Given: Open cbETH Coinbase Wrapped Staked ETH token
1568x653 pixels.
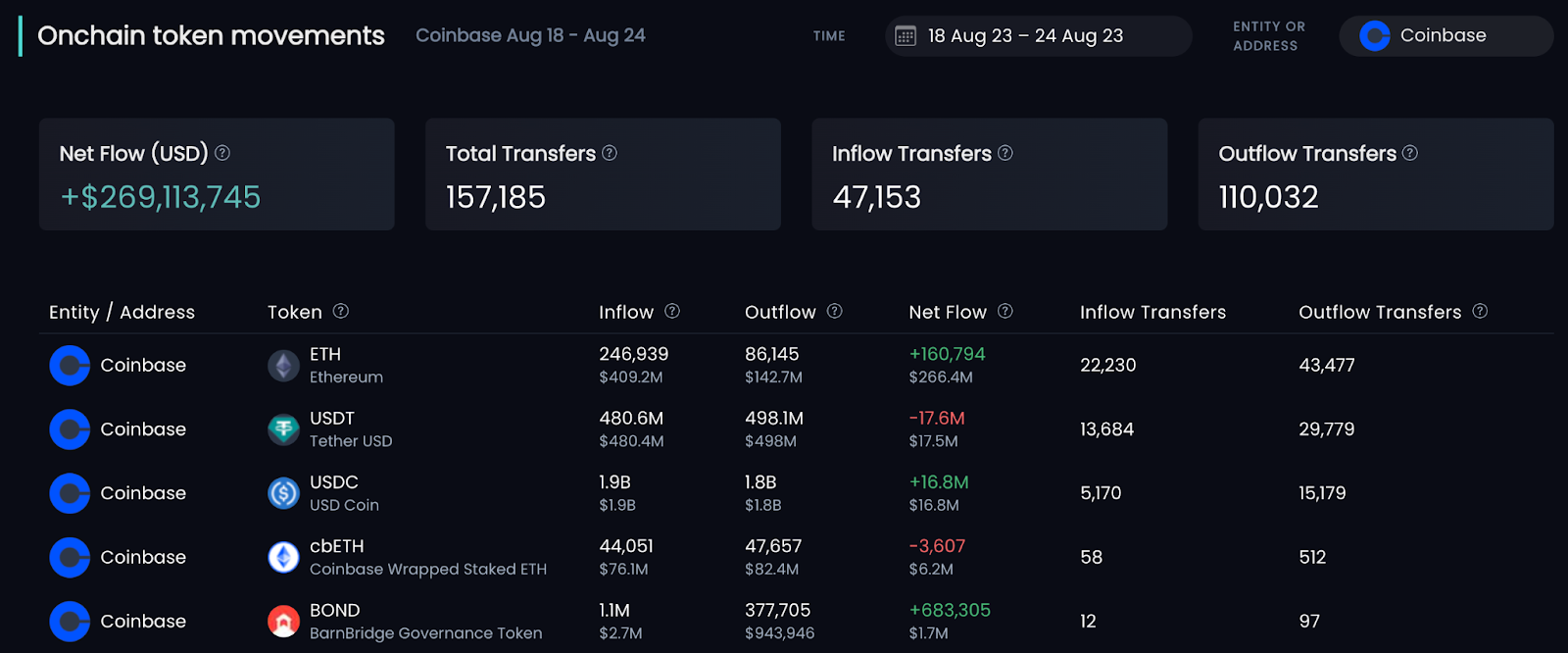Looking at the screenshot, I should tap(428, 557).
